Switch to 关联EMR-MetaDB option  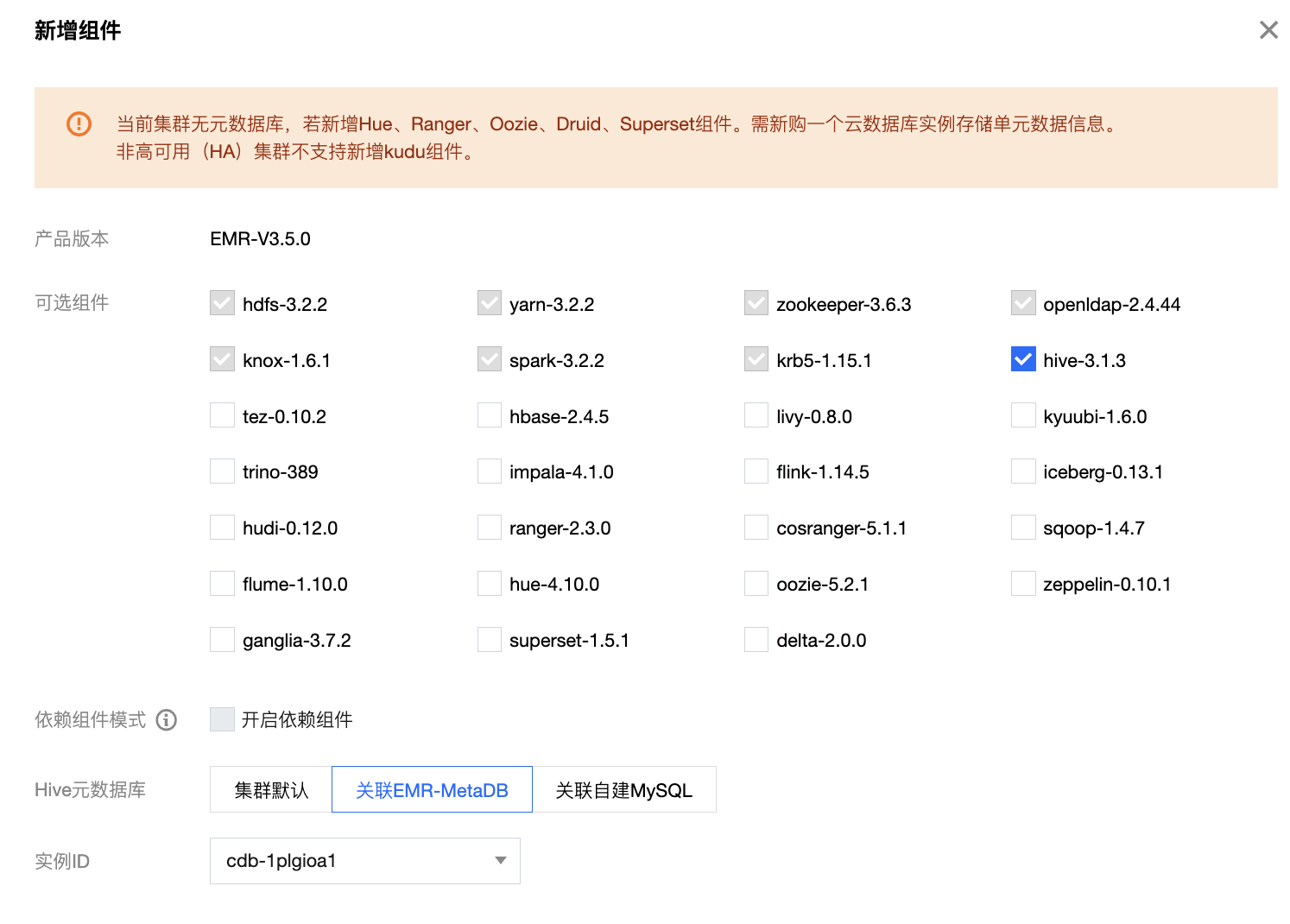click(432, 790)
